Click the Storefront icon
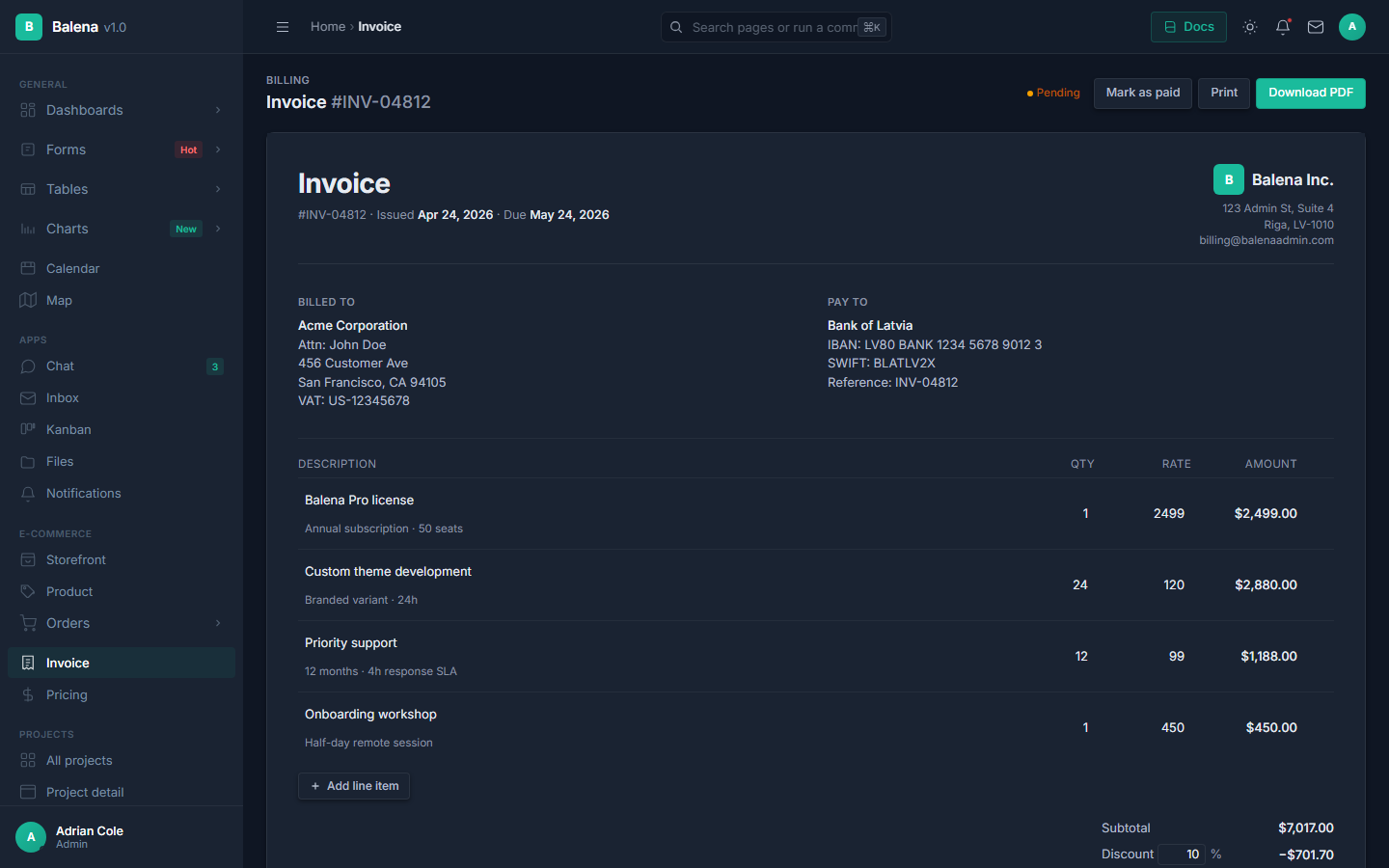Image resolution: width=1389 pixels, height=868 pixels. tap(28, 559)
